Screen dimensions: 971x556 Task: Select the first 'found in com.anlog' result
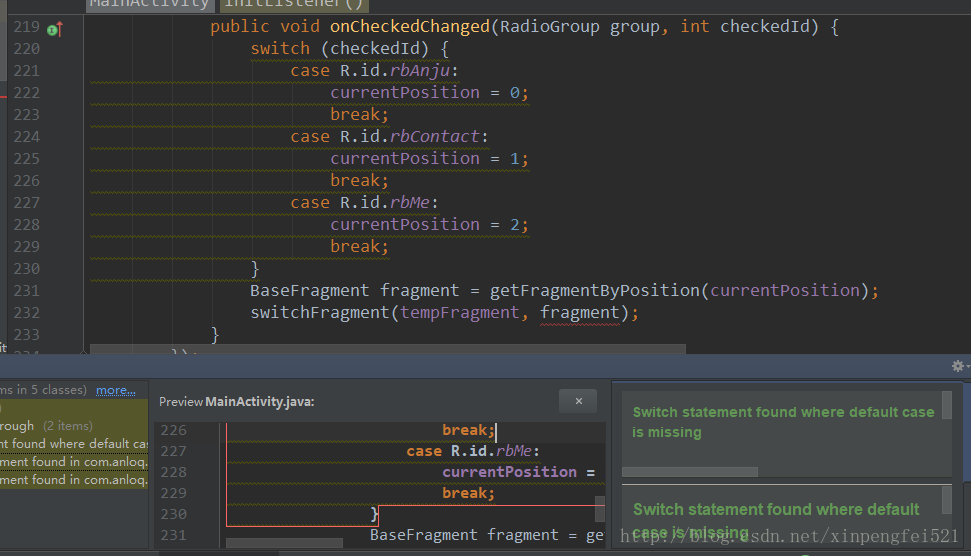[x=74, y=462]
